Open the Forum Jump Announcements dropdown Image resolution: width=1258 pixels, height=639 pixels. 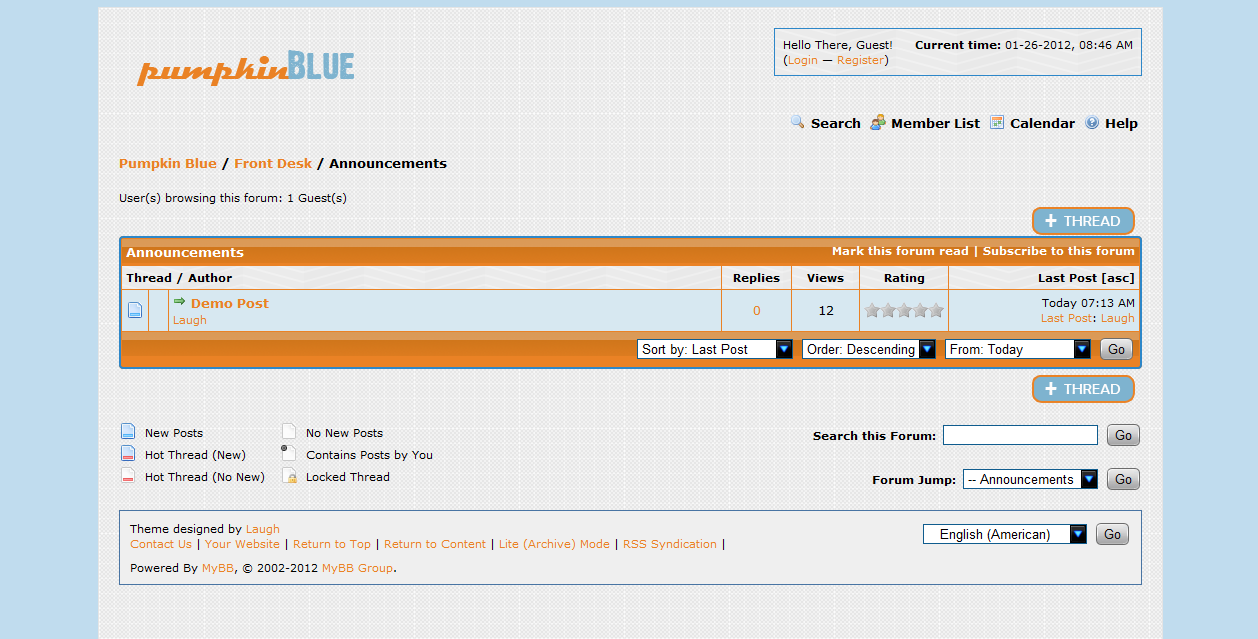[1030, 479]
